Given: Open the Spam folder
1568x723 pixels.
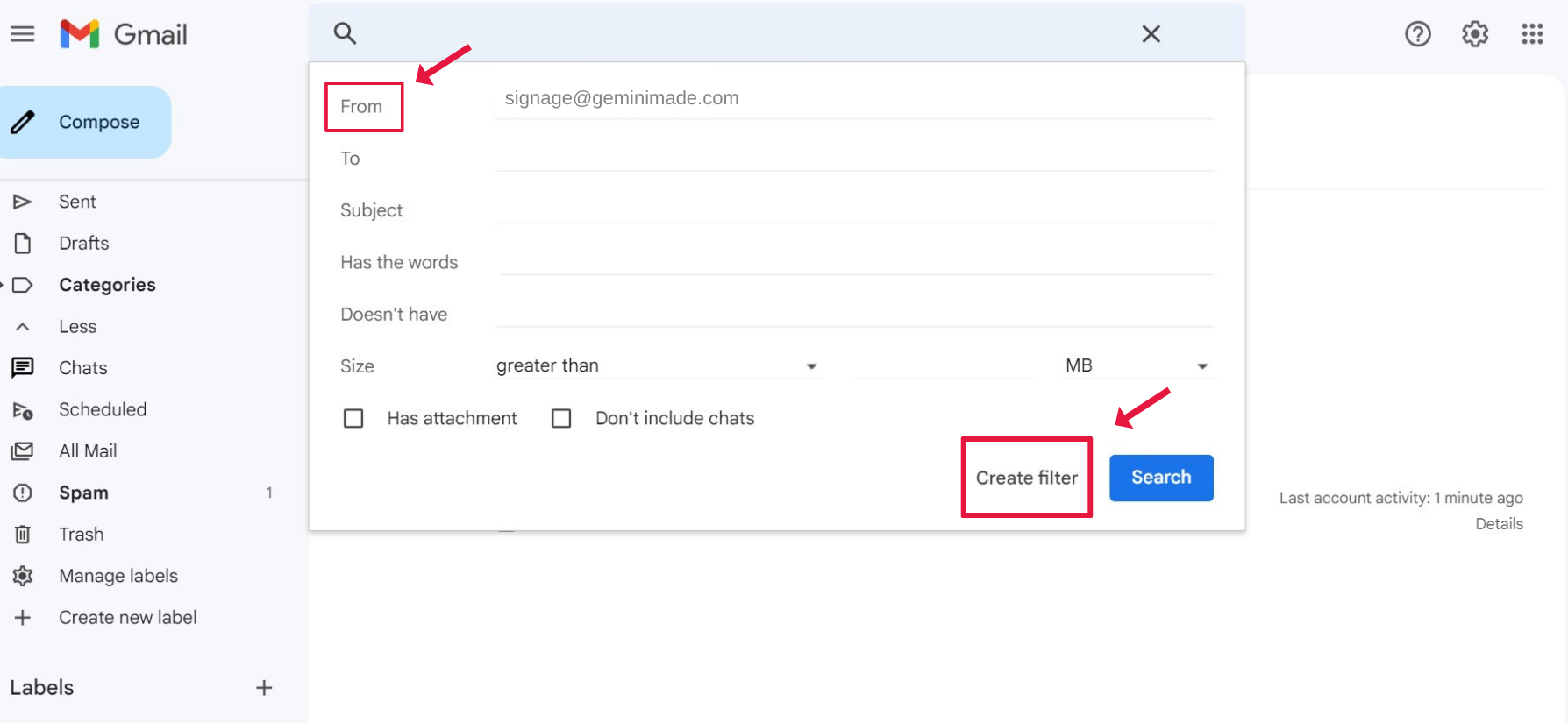Looking at the screenshot, I should 83,493.
